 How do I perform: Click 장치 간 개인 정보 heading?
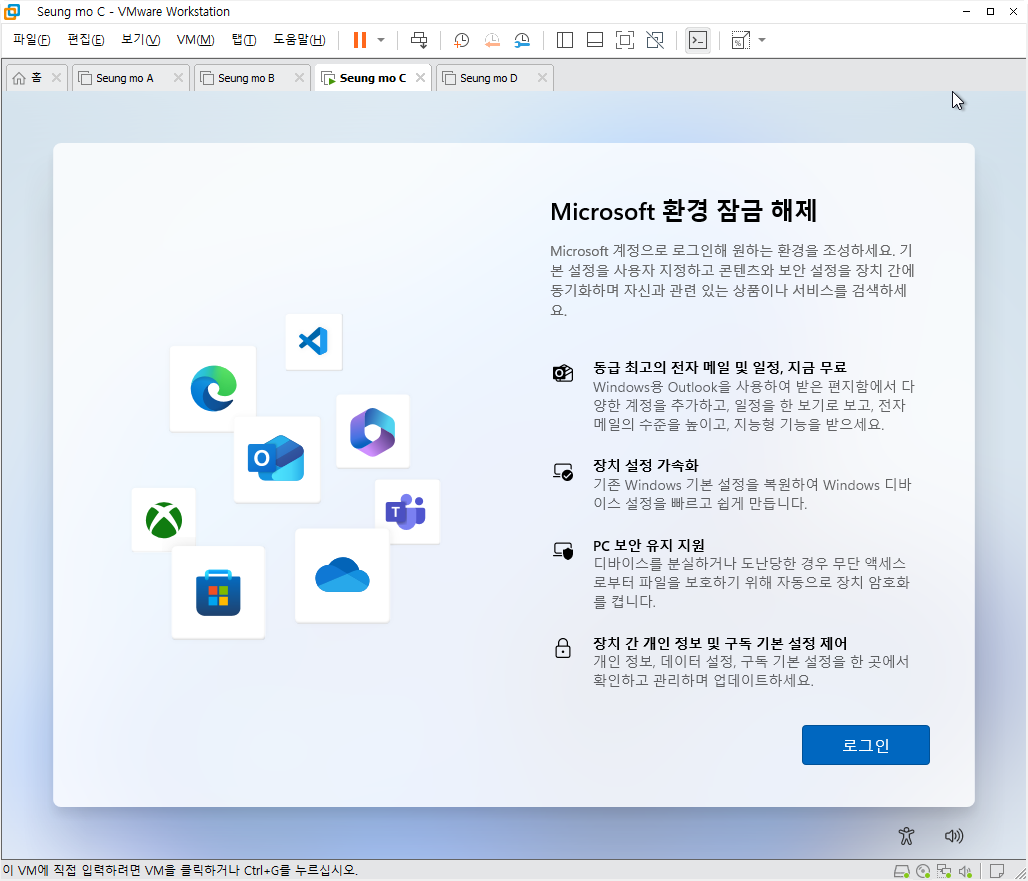tap(720, 642)
